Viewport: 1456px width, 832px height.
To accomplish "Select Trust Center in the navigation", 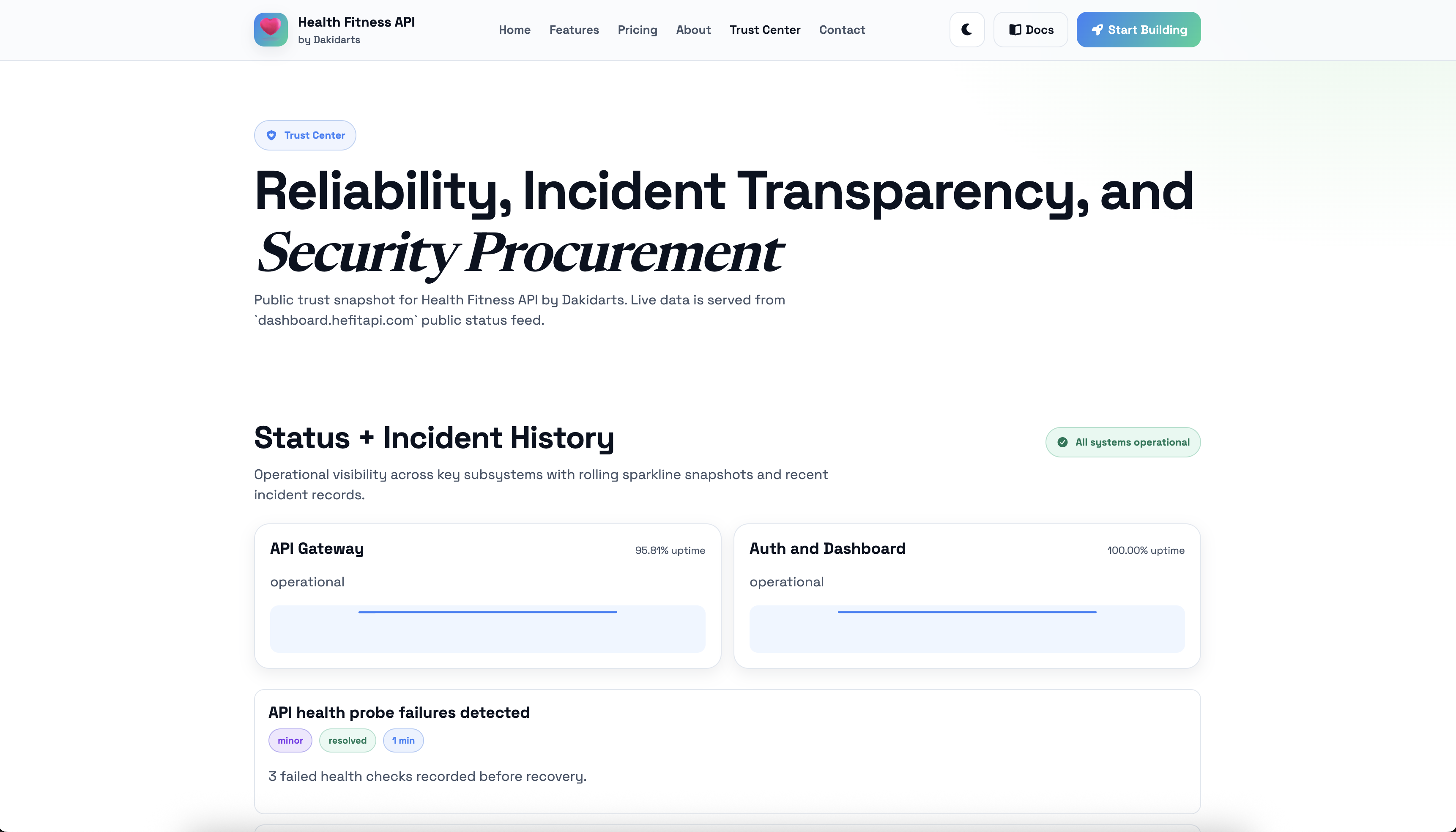I will coord(765,30).
